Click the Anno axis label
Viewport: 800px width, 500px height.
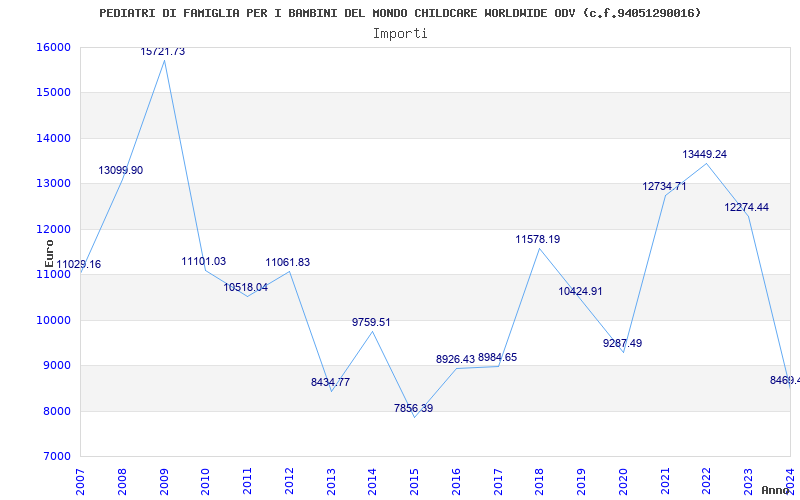(776, 490)
